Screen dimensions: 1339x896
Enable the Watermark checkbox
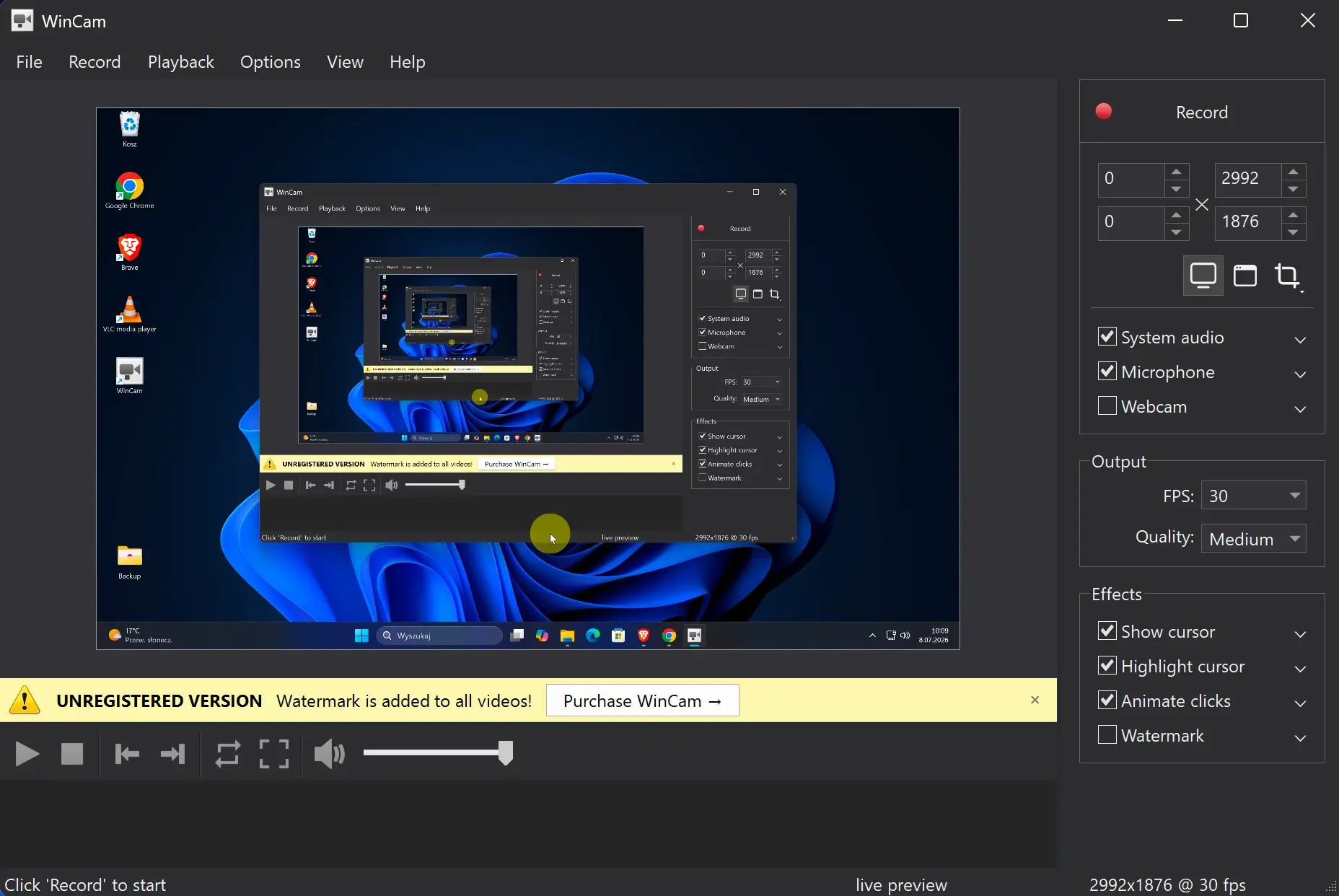click(x=1107, y=734)
